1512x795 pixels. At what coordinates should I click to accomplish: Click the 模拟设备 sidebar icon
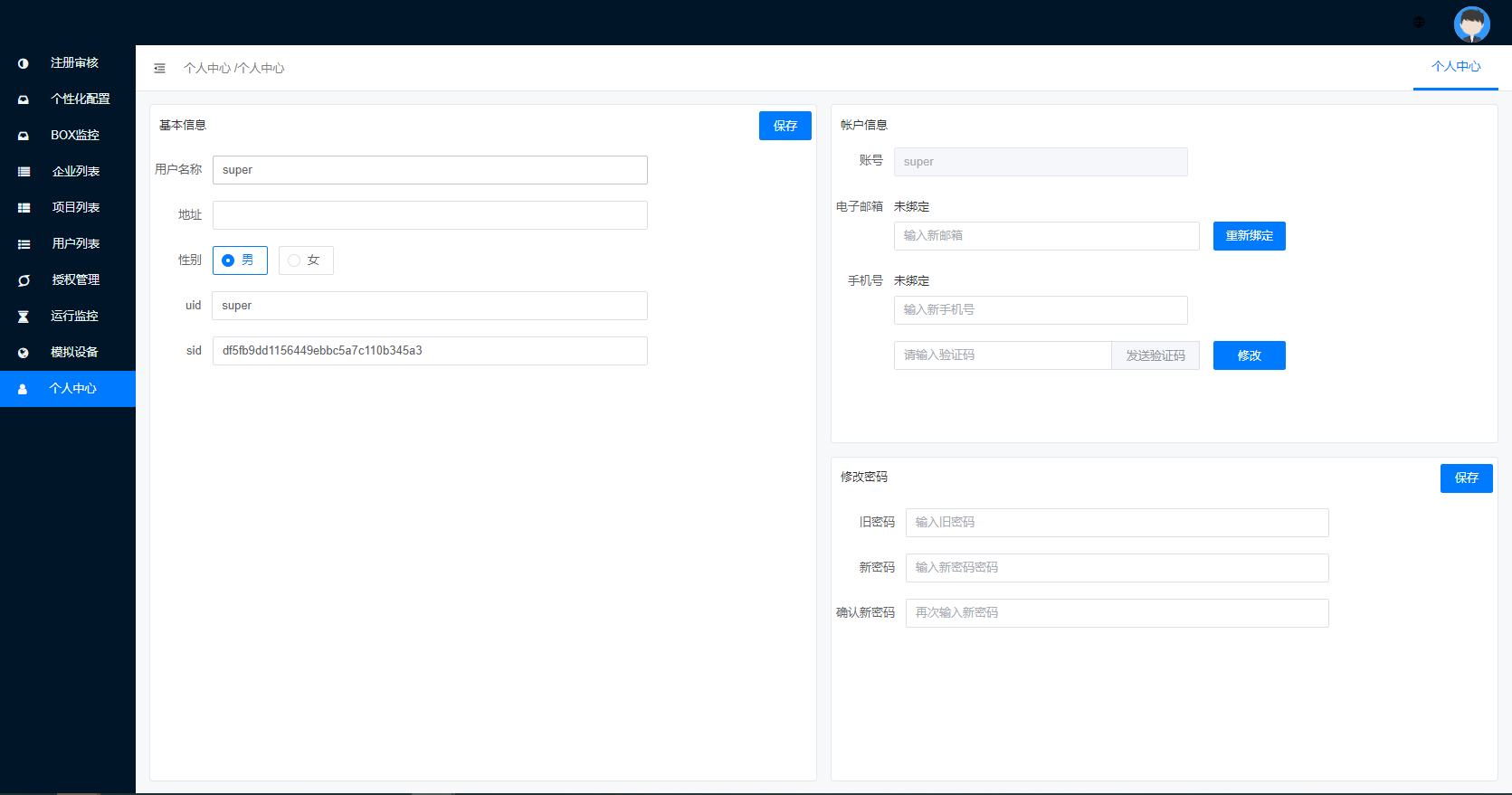pos(24,353)
